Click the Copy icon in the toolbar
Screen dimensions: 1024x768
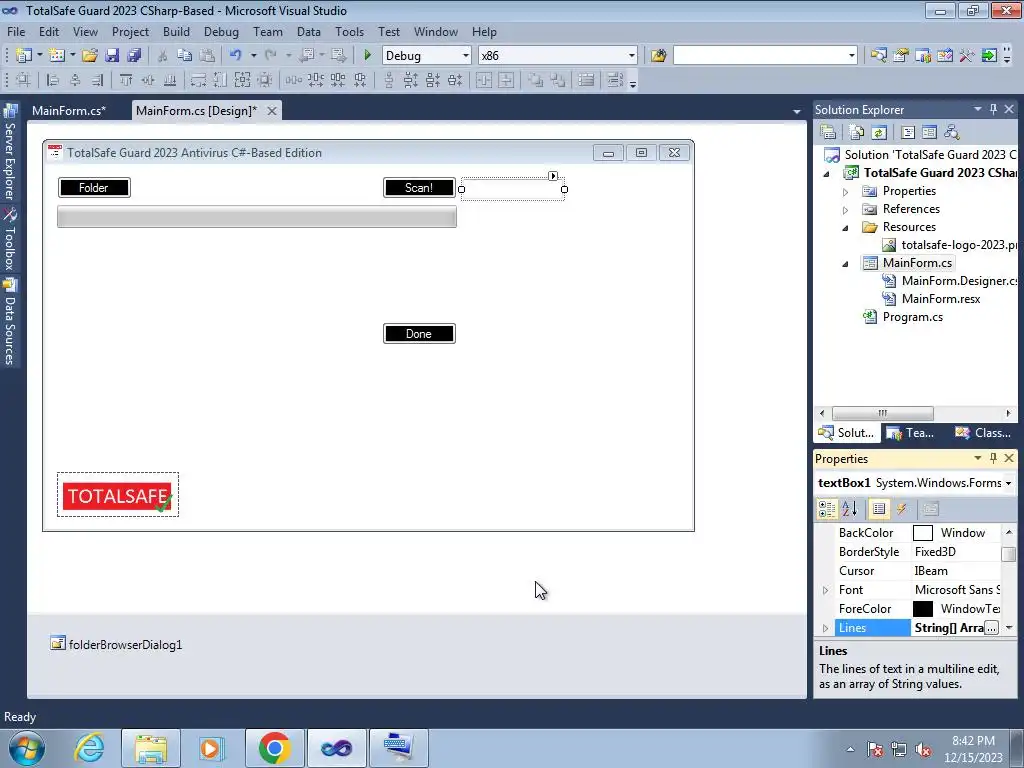[x=185, y=56]
